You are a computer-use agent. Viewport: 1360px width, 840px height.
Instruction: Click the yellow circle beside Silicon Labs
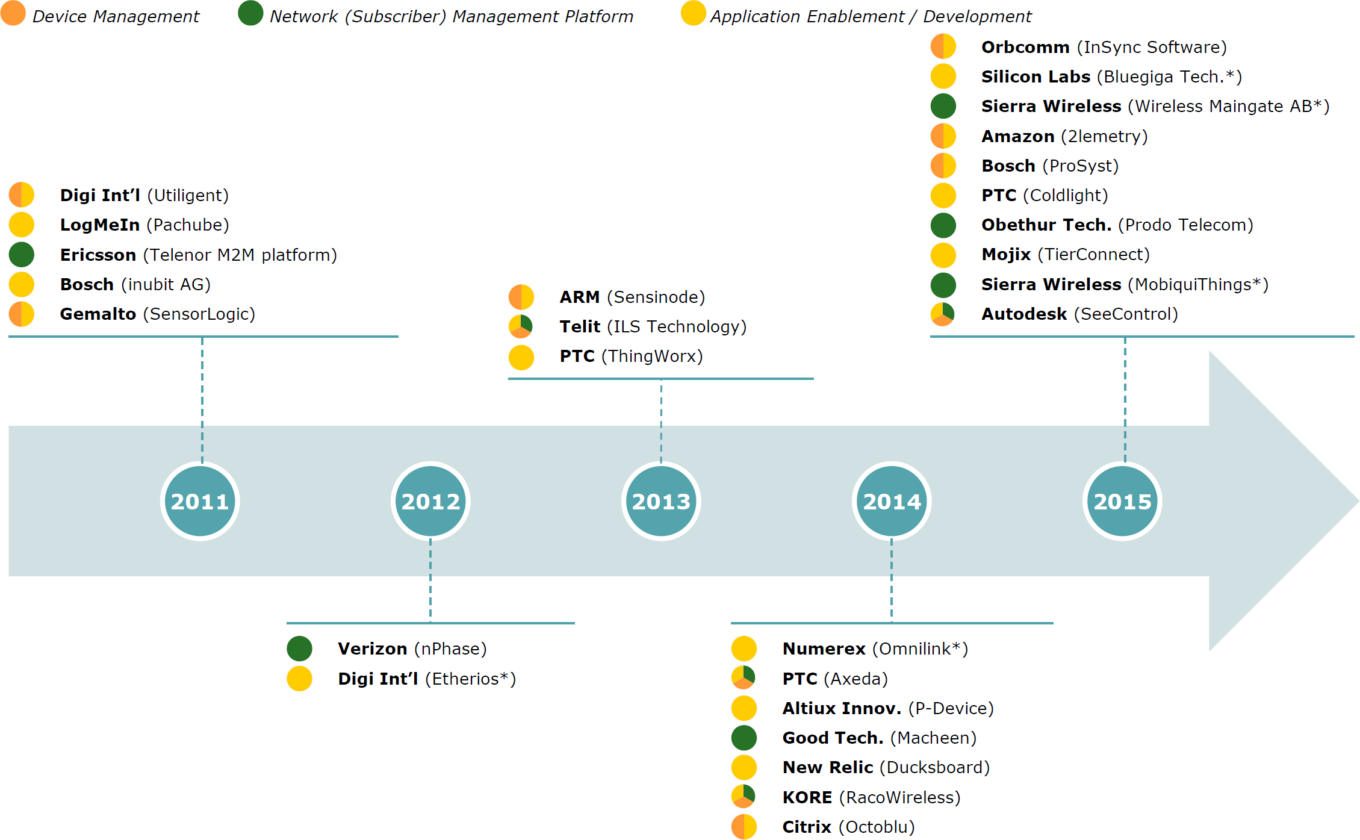943,76
